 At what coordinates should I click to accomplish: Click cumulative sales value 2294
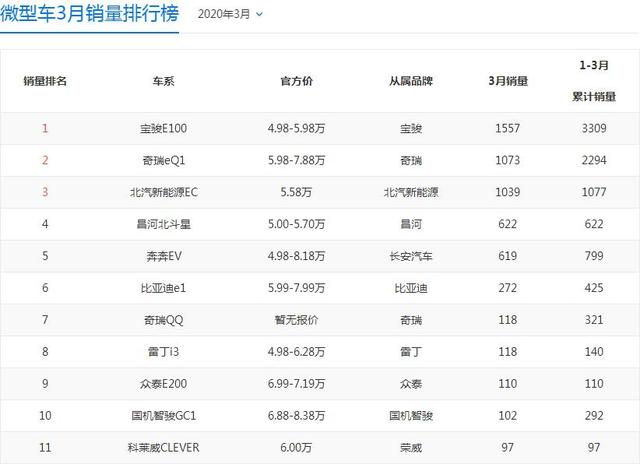click(594, 160)
